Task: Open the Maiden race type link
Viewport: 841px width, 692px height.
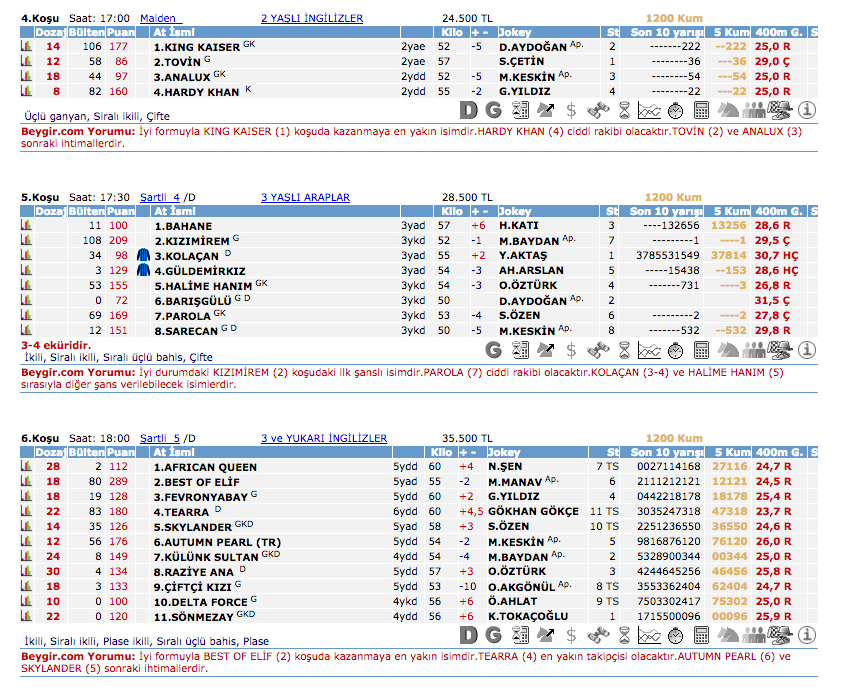Action: pyautogui.click(x=156, y=18)
